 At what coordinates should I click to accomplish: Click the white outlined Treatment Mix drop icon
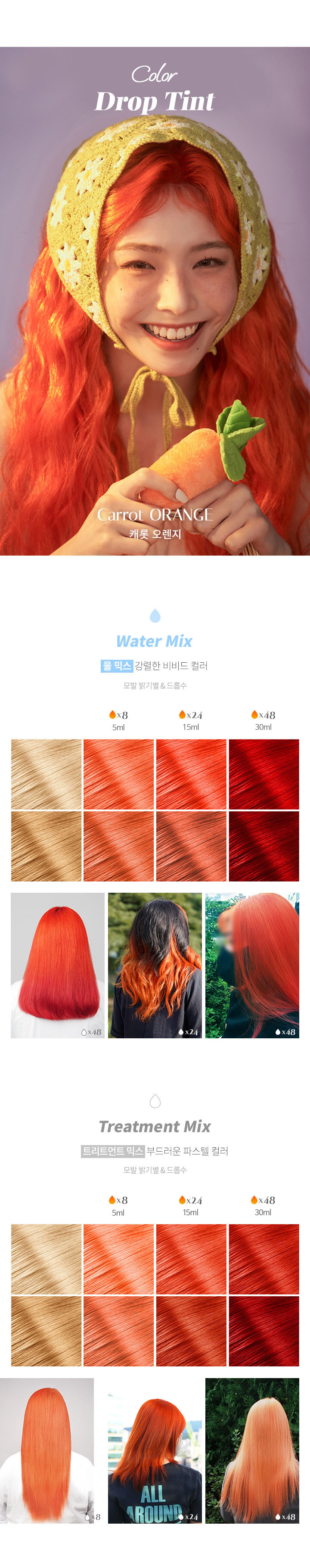[x=155, y=1100]
